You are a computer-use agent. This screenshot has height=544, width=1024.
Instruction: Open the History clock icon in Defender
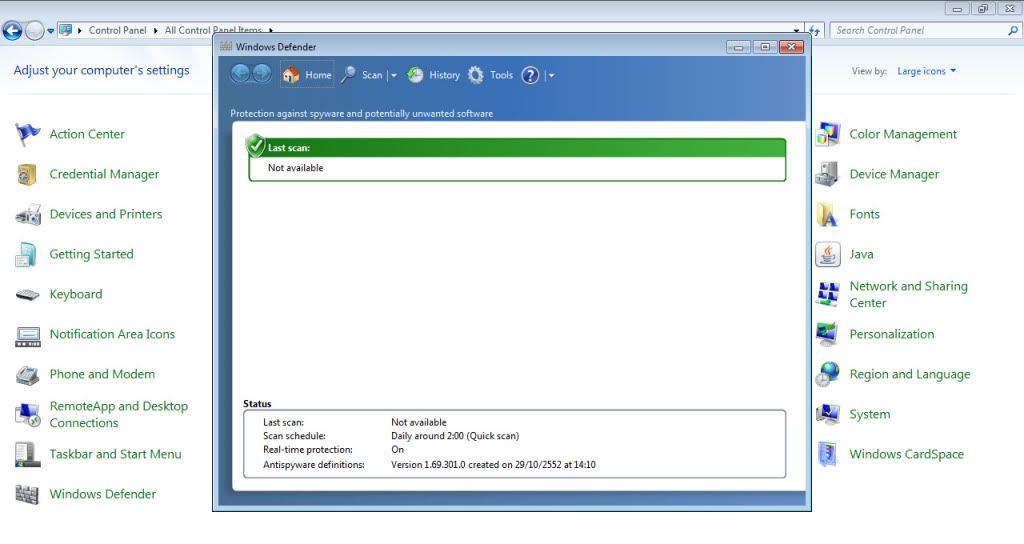coord(415,75)
